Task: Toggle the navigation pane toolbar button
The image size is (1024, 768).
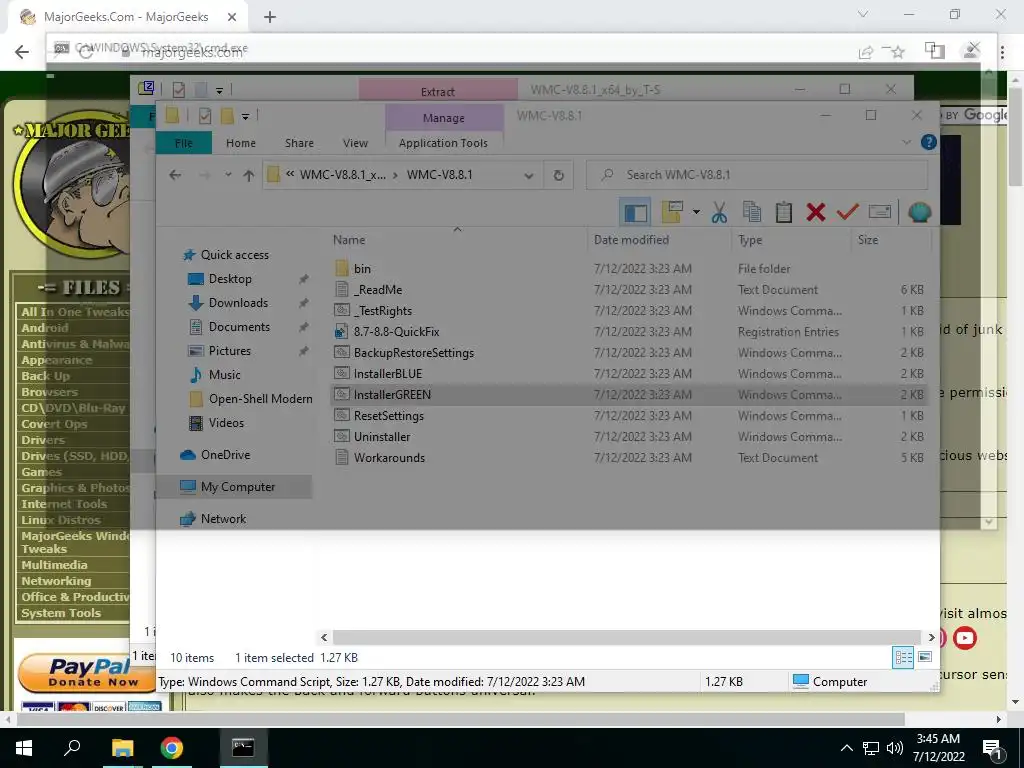Action: point(635,212)
